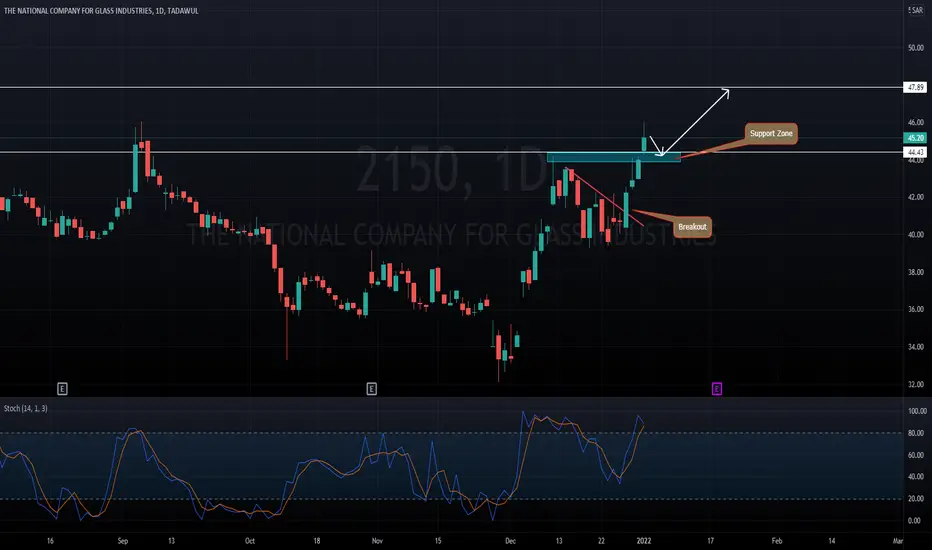Click the Support Zone callout label

coord(771,133)
